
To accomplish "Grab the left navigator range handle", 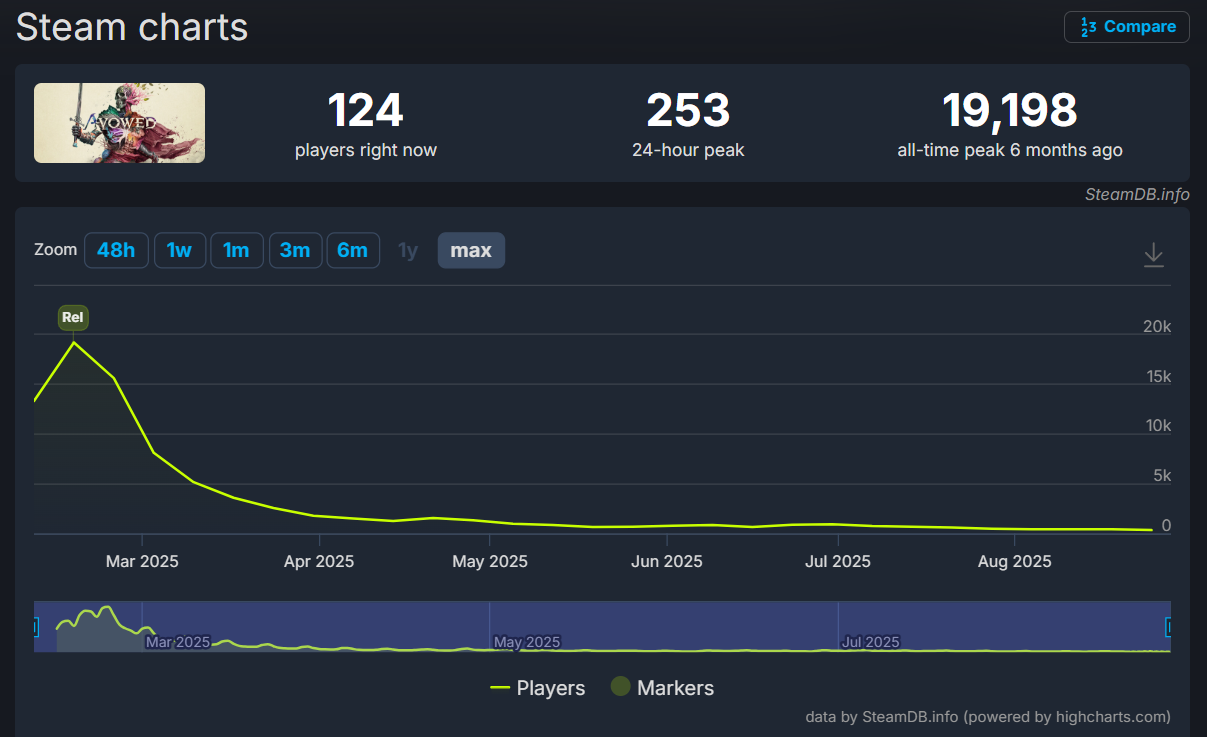I will click(x=35, y=627).
